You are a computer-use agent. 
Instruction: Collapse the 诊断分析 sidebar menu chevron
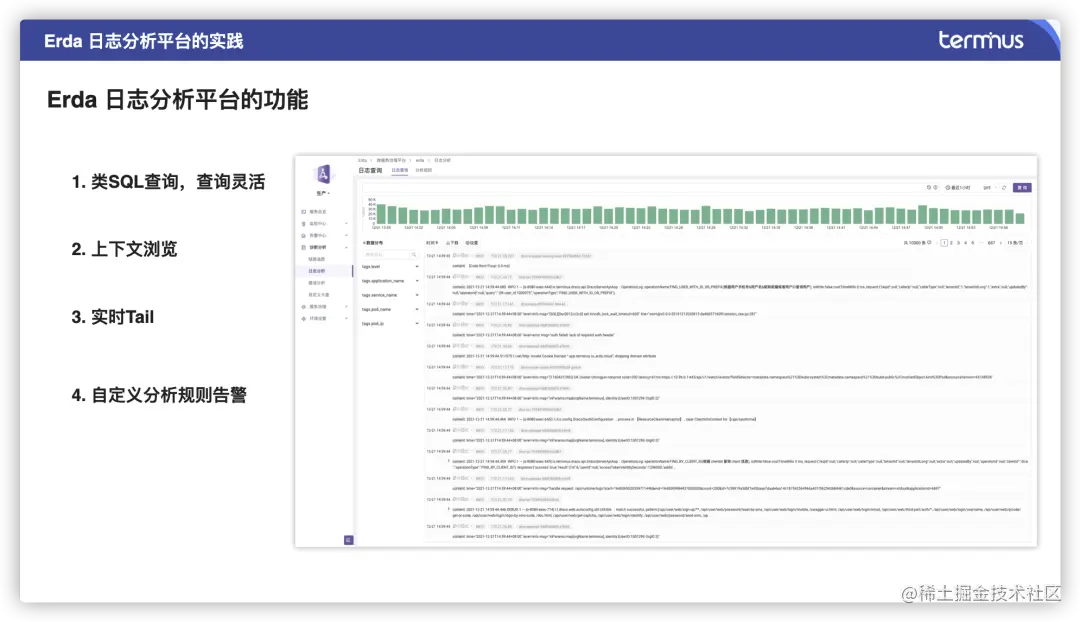(x=346, y=247)
